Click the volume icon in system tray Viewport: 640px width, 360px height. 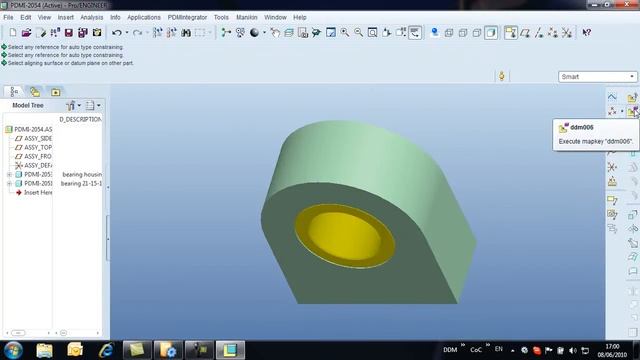(573, 350)
